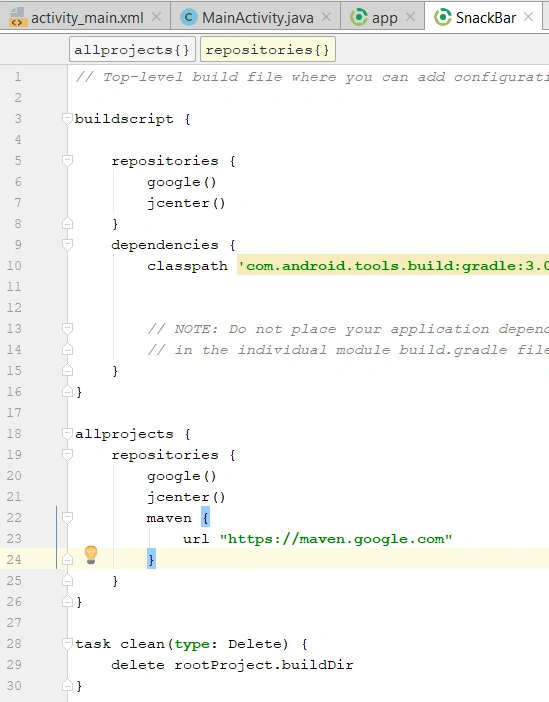Click 'jcenter()' on line 7
549x702 pixels.
pos(186,203)
